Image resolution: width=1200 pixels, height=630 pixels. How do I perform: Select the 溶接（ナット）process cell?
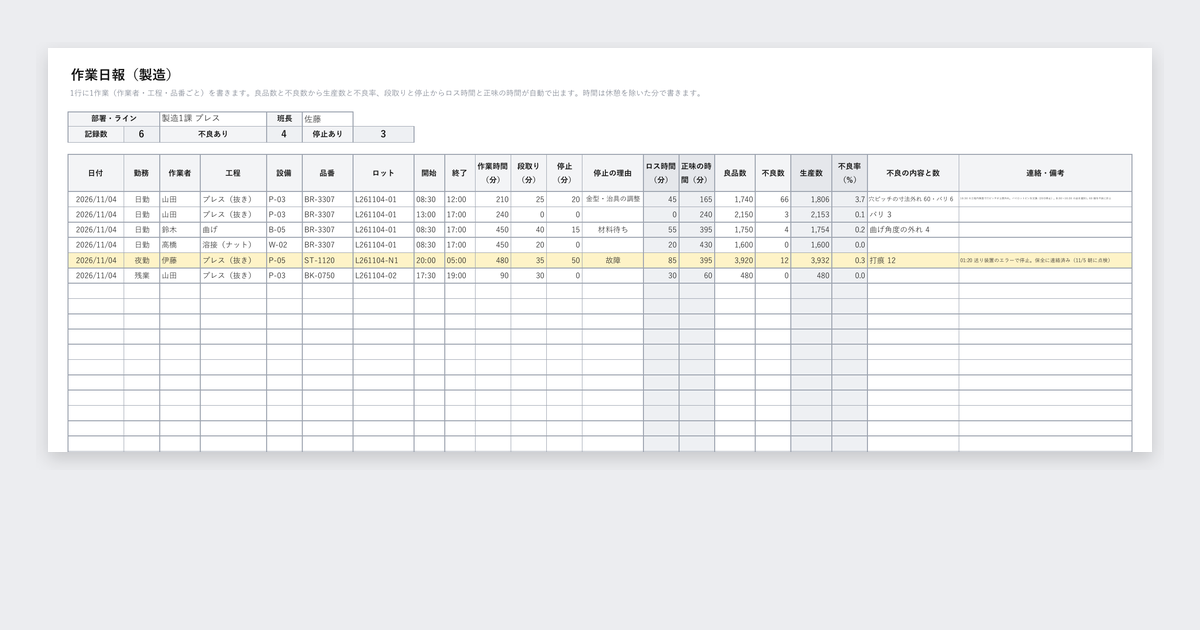233,244
